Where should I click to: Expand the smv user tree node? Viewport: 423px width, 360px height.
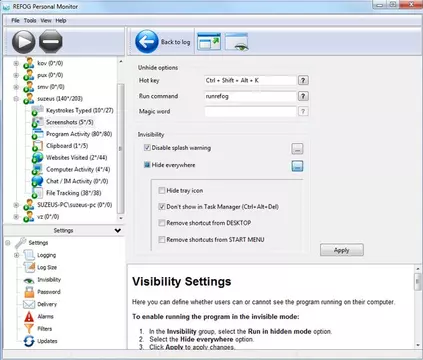pos(16,87)
